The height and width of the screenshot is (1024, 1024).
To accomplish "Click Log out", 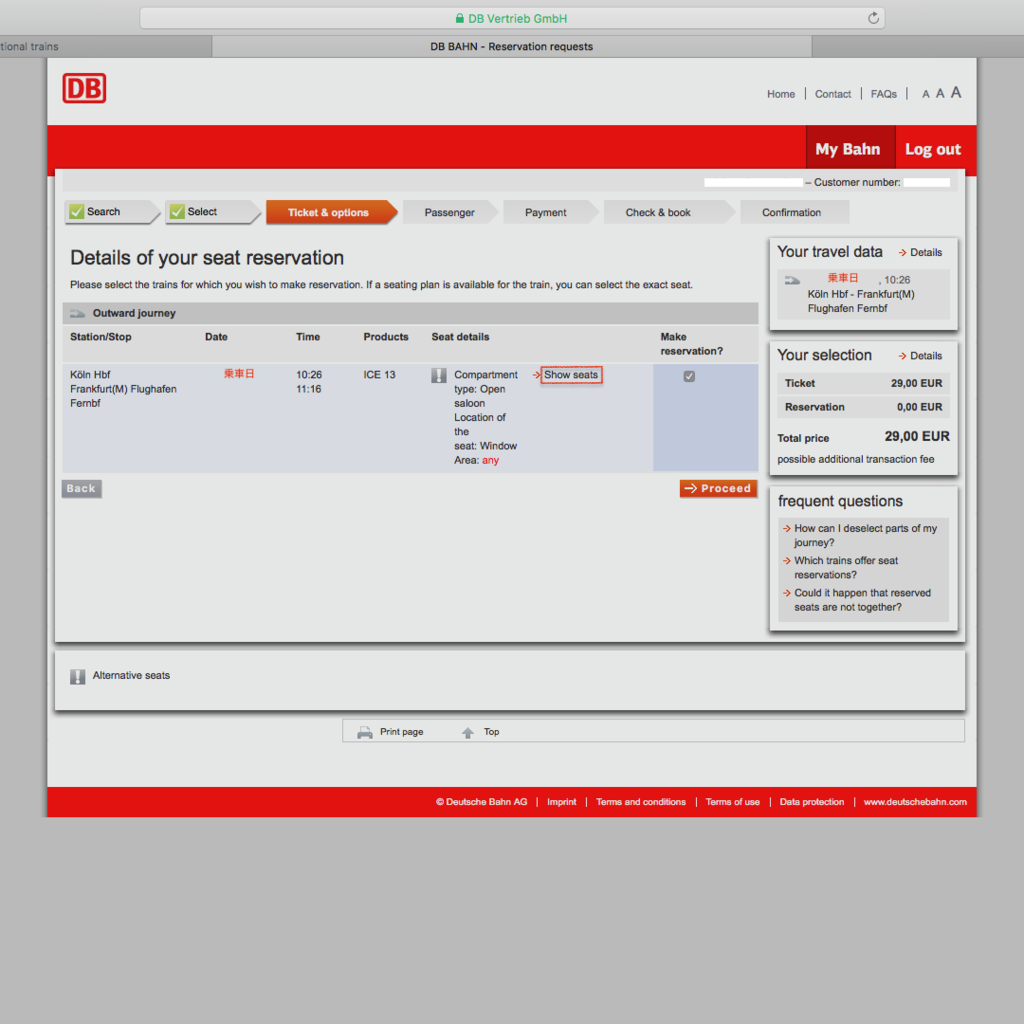I will (x=933, y=150).
